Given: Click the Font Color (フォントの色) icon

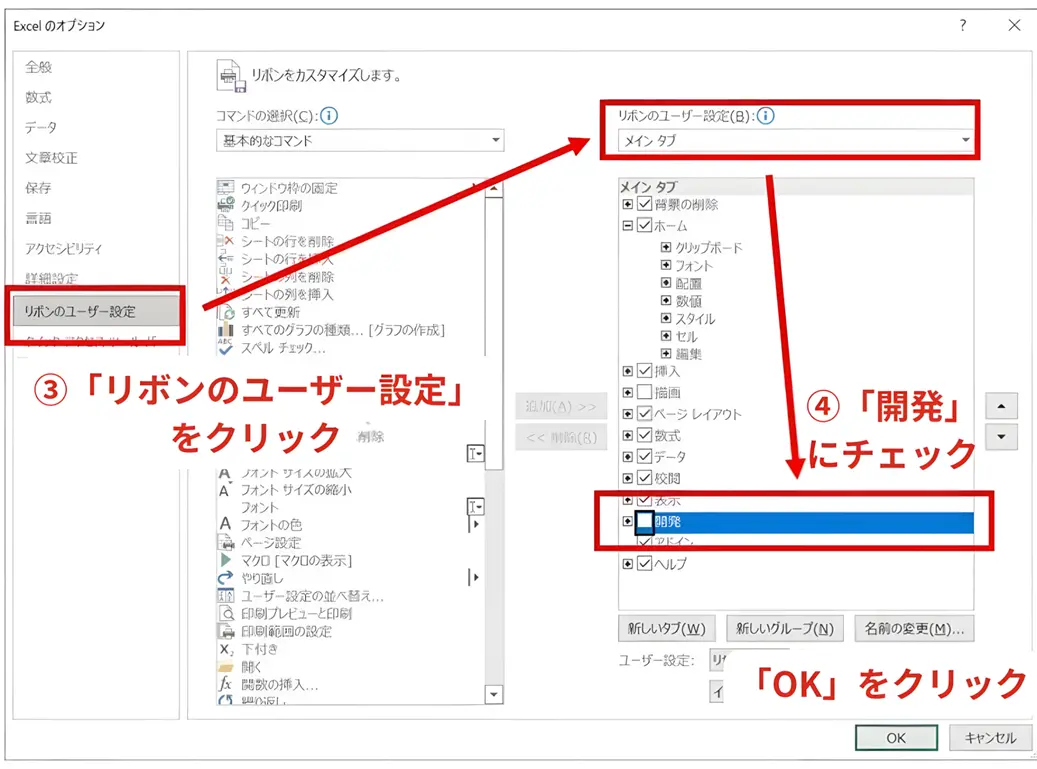Looking at the screenshot, I should coord(226,524).
